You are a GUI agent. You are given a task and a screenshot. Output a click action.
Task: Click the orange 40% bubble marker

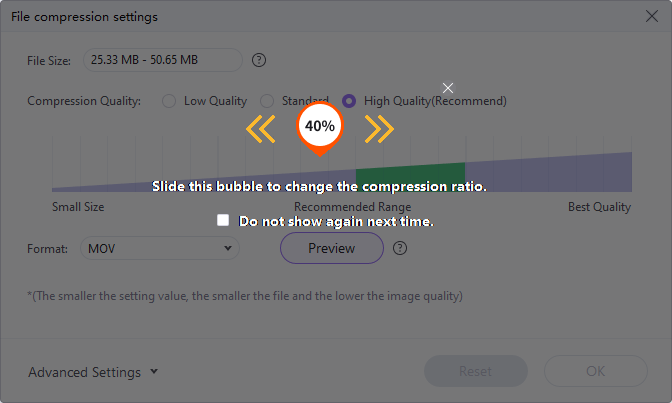click(x=319, y=128)
